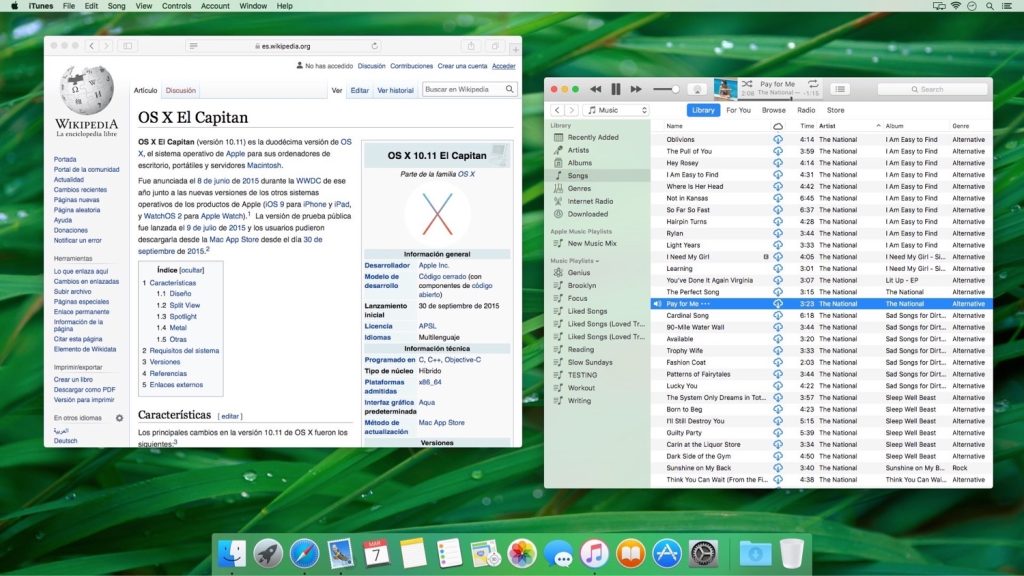Open Ver historial on Wikipedia
This screenshot has width=1024, height=576.
pos(395,91)
